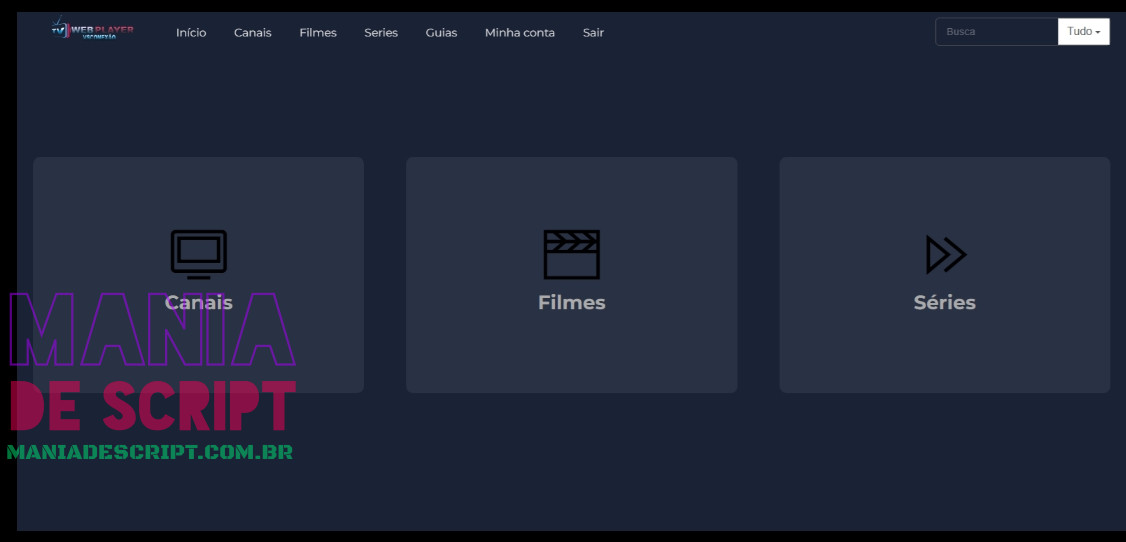
Task: Open the Séries card label
Action: point(944,302)
